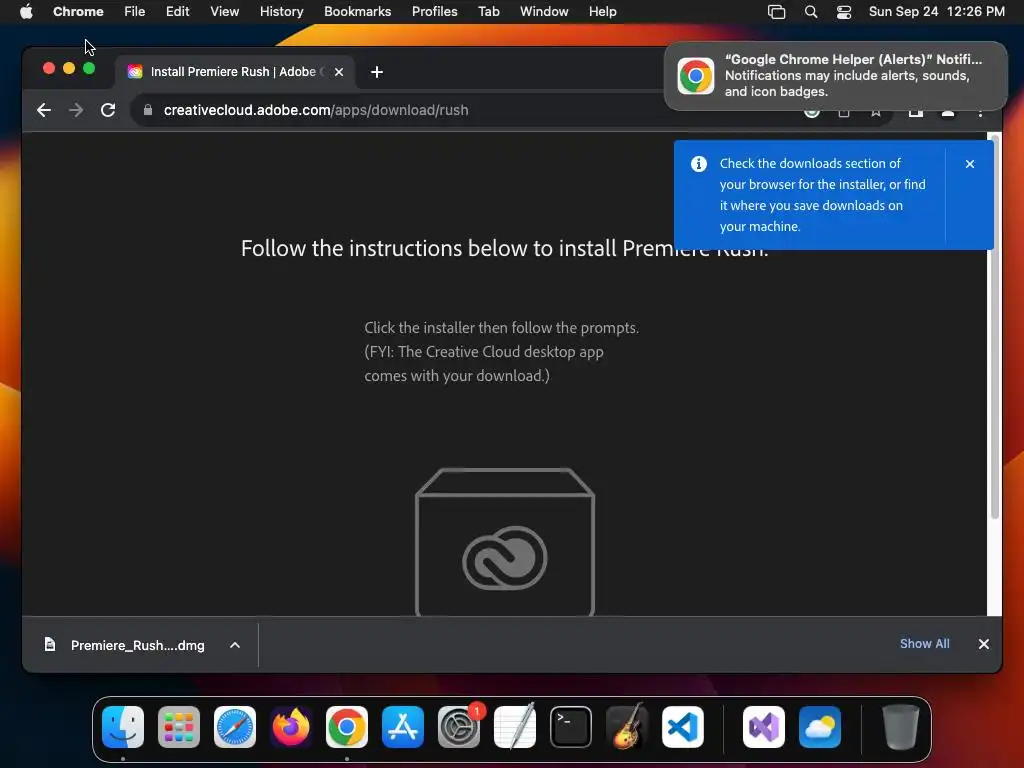The image size is (1024, 768).
Task: Click the Spotlight search icon
Action: click(810, 12)
